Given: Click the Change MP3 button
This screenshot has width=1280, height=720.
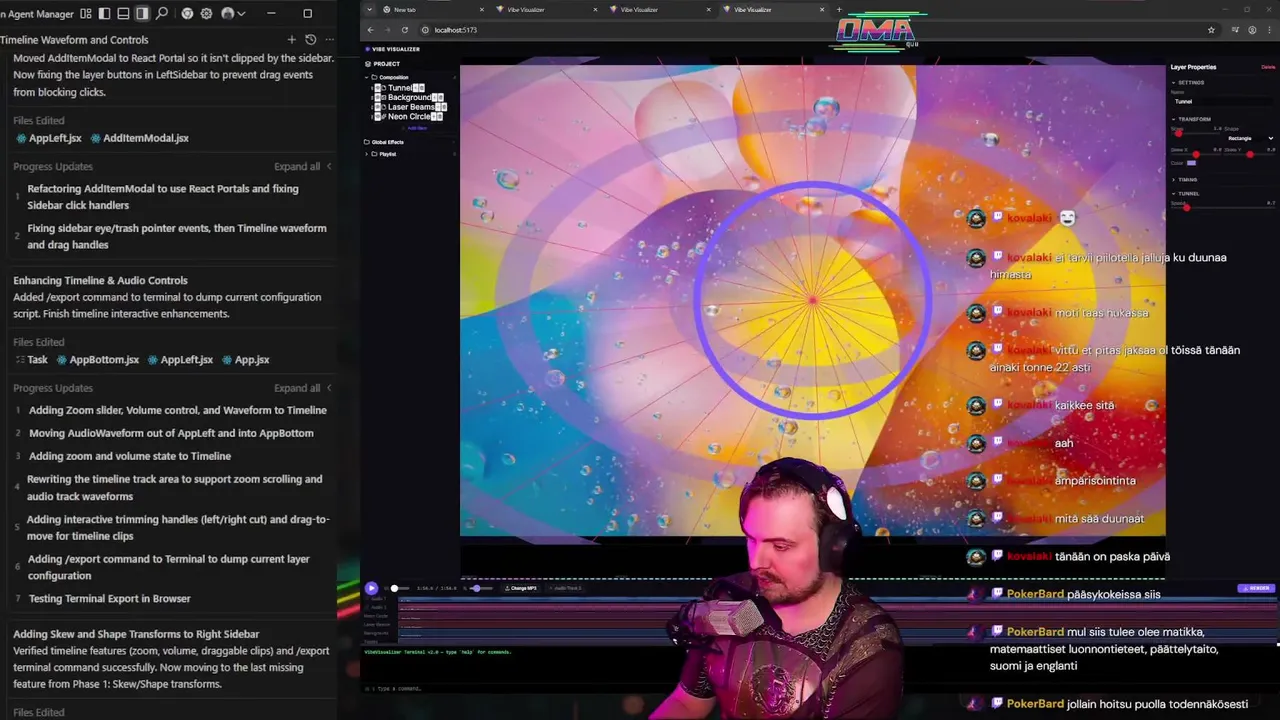Looking at the screenshot, I should pos(521,588).
